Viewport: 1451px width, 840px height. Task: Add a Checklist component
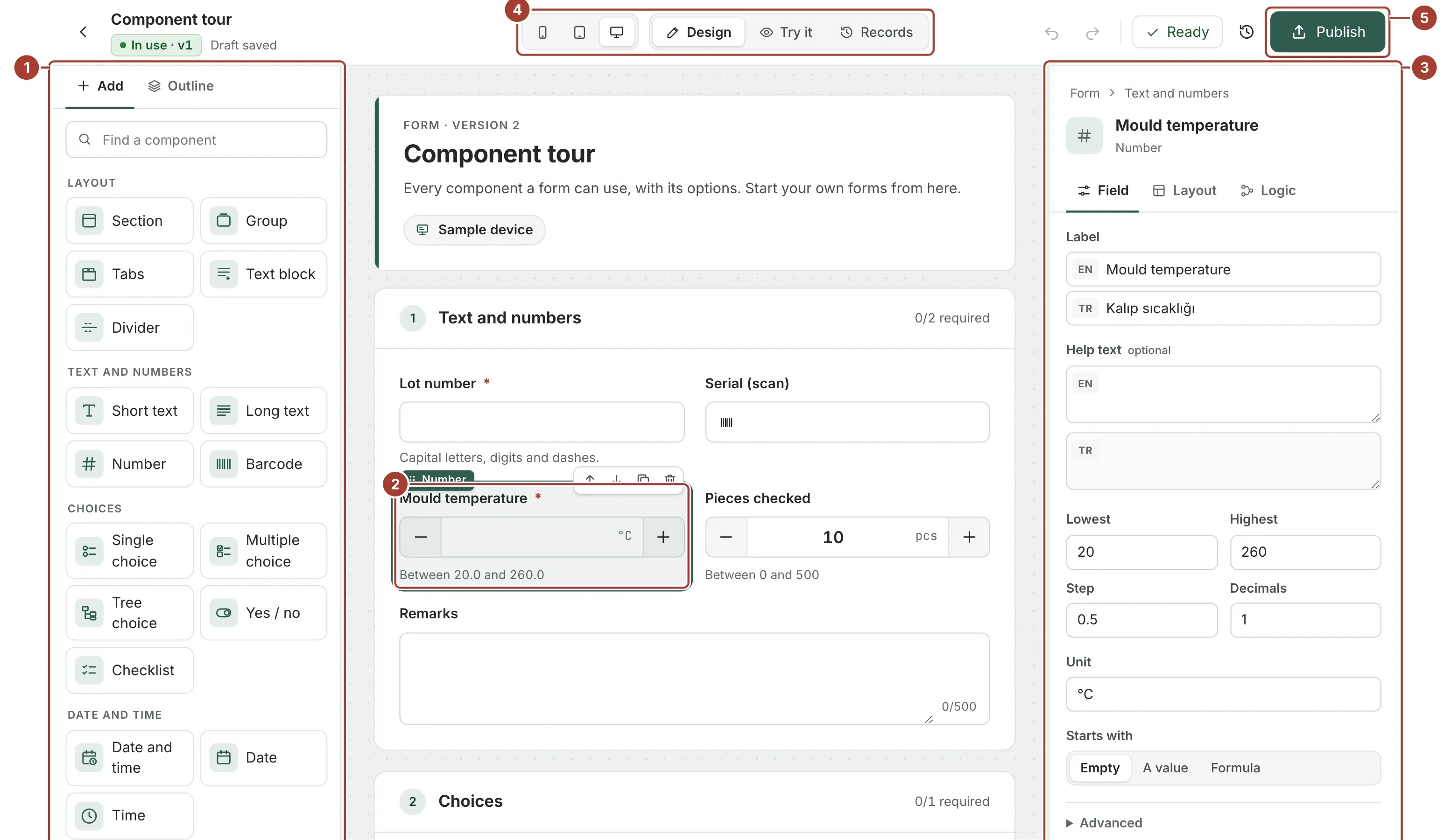[x=130, y=670]
